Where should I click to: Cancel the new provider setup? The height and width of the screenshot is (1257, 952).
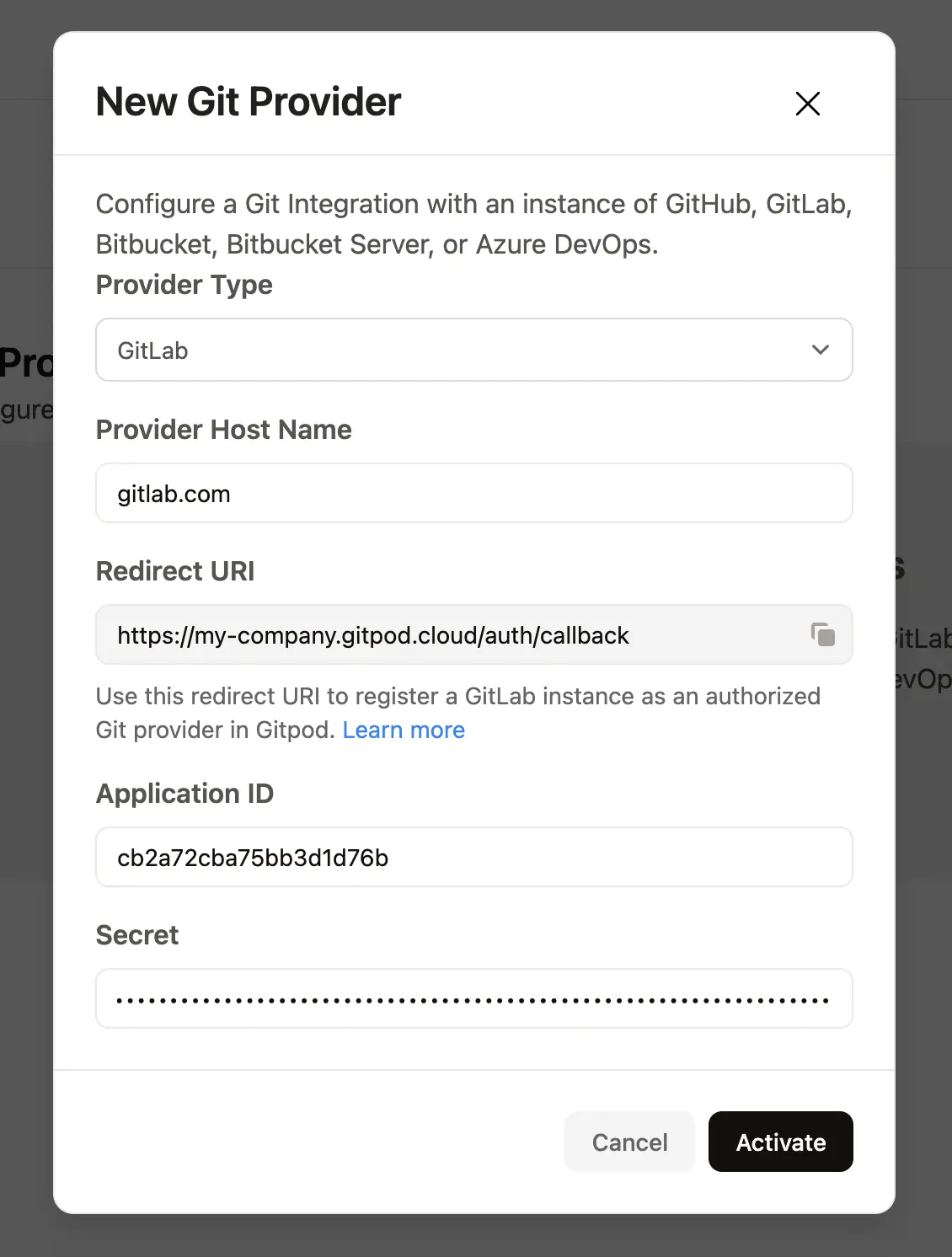click(629, 1142)
